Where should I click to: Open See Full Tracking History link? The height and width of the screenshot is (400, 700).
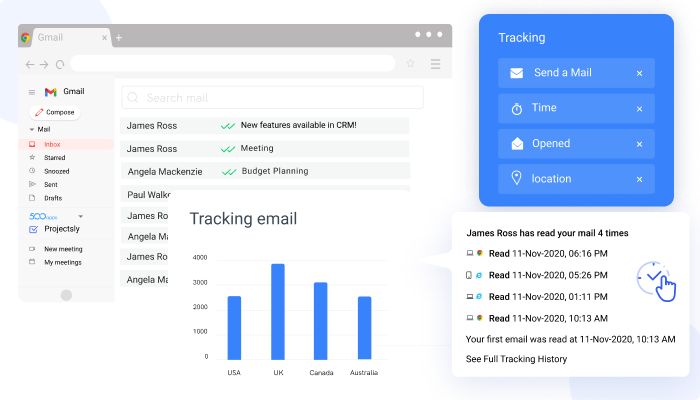[x=516, y=359]
